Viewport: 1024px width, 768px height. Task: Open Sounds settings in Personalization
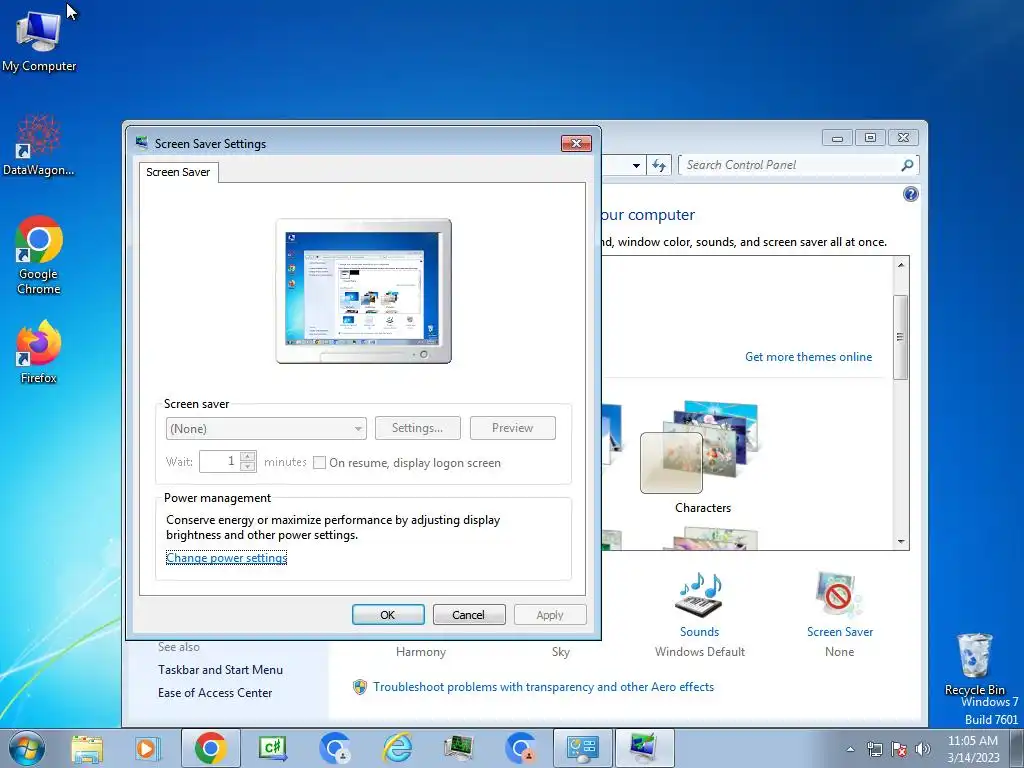(x=699, y=605)
